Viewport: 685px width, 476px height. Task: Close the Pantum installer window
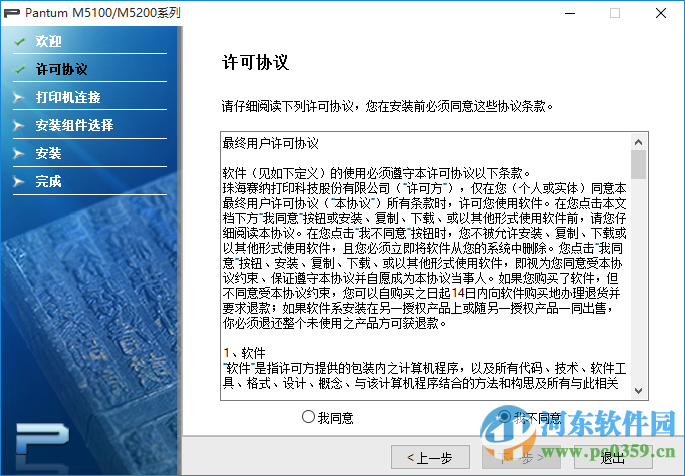point(661,13)
